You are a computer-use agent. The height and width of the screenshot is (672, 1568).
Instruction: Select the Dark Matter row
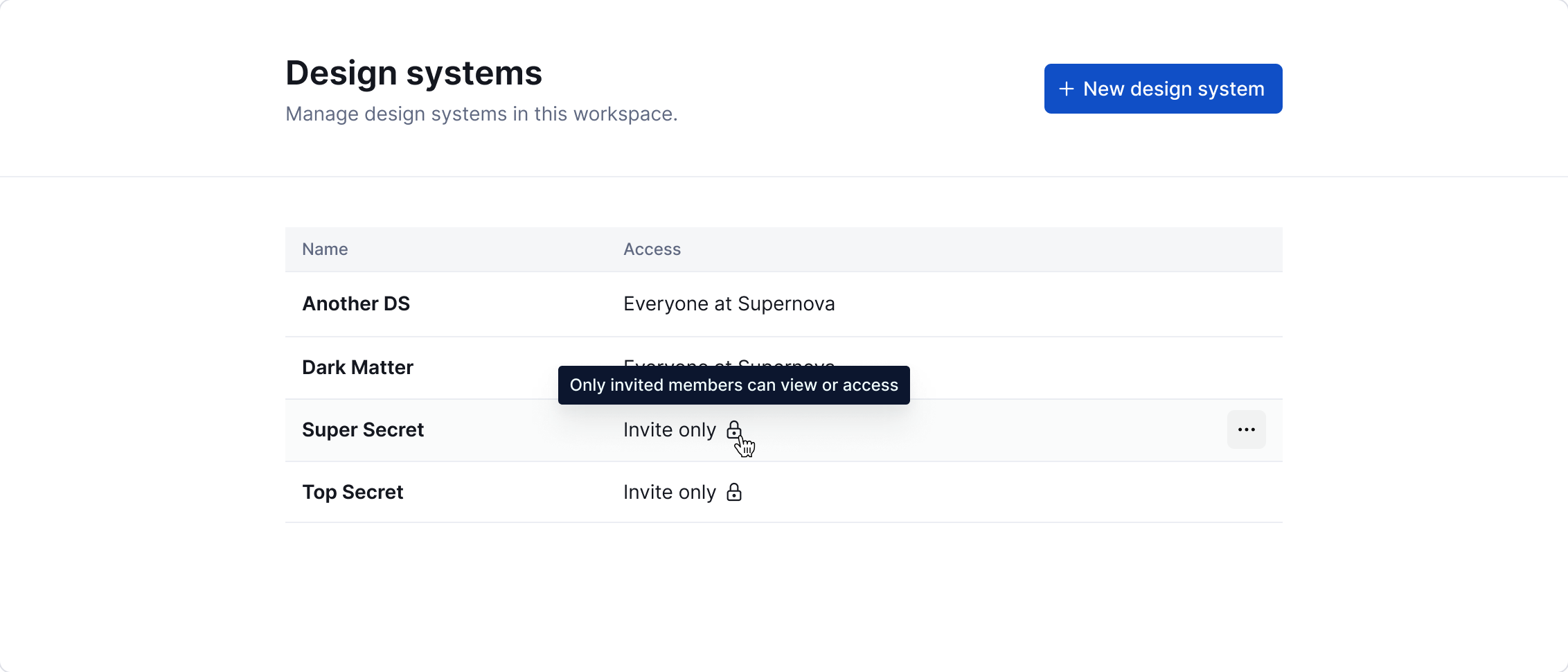357,367
